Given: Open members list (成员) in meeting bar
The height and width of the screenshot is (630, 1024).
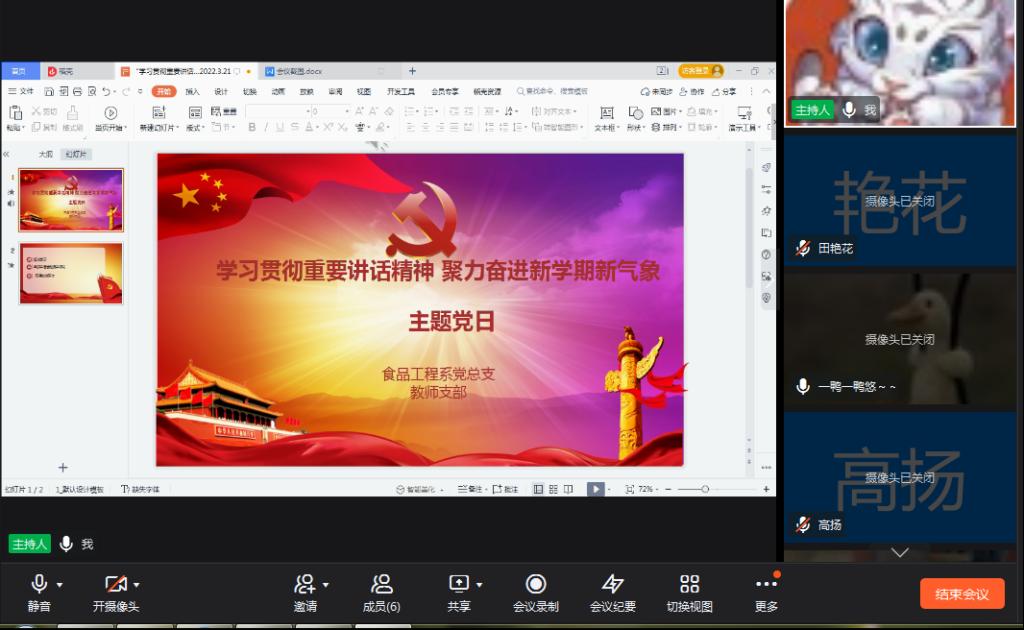Looking at the screenshot, I should [x=381, y=593].
